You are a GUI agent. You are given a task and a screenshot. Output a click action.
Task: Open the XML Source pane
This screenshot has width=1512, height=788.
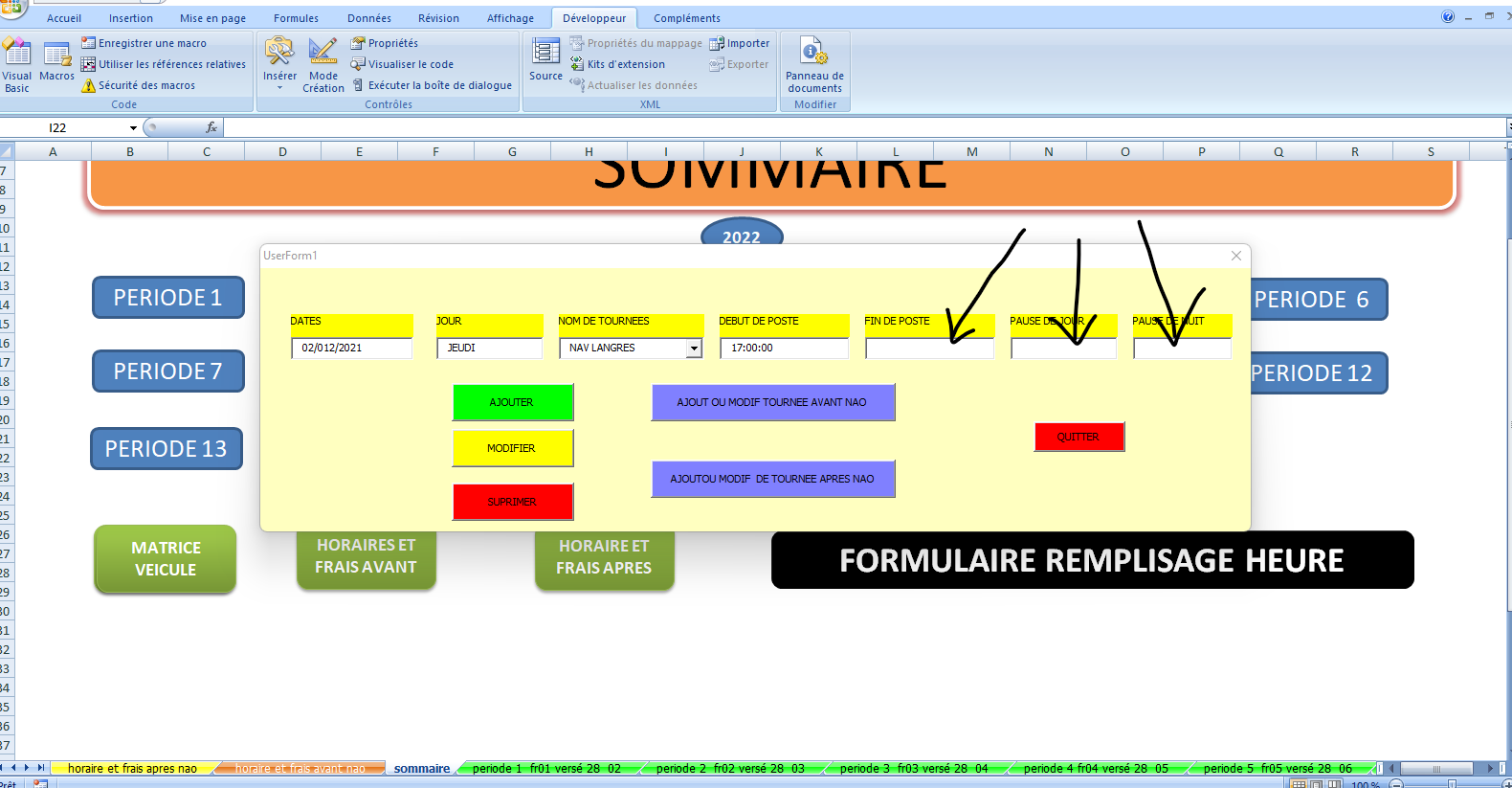pos(545,59)
